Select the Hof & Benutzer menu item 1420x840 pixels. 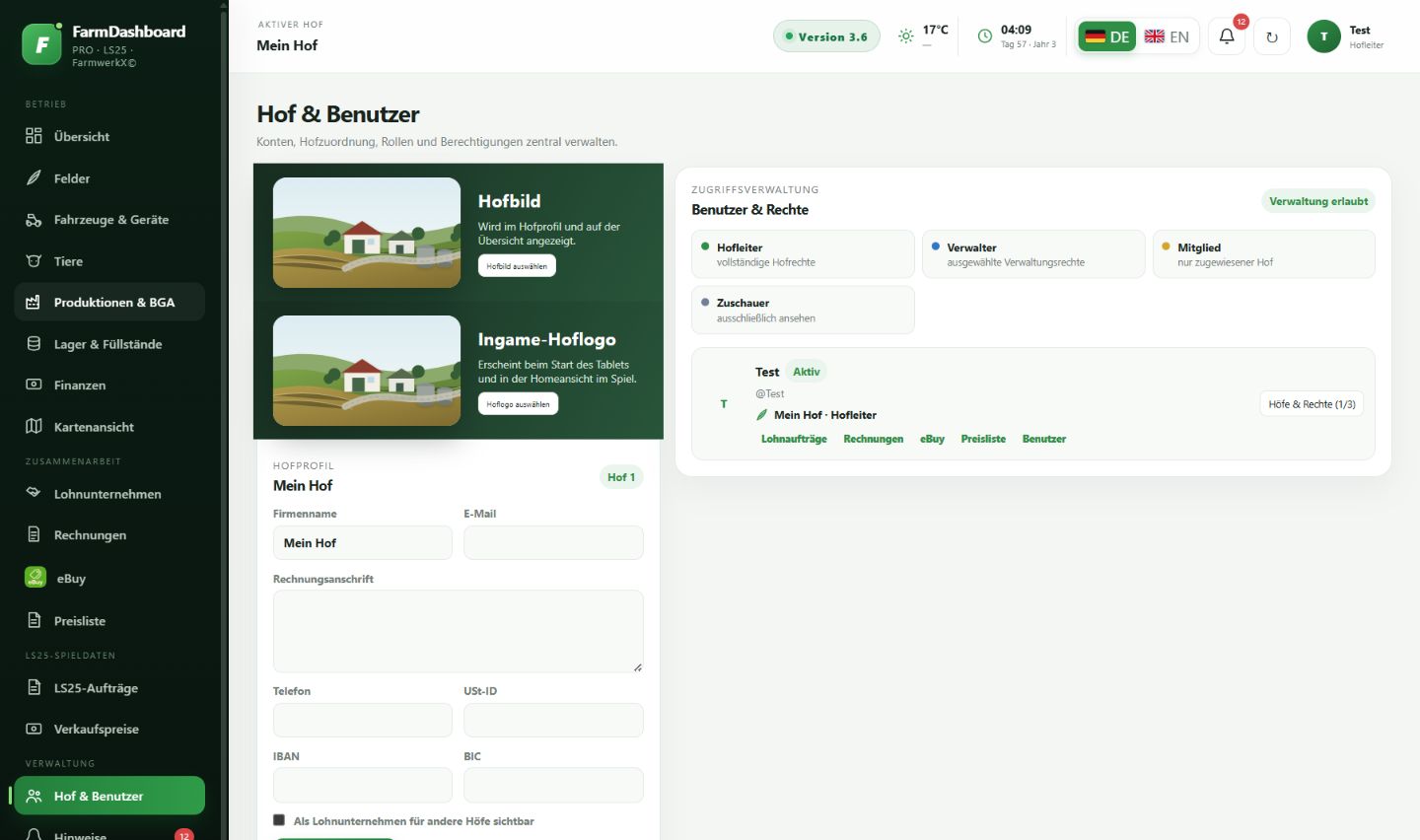coord(109,796)
